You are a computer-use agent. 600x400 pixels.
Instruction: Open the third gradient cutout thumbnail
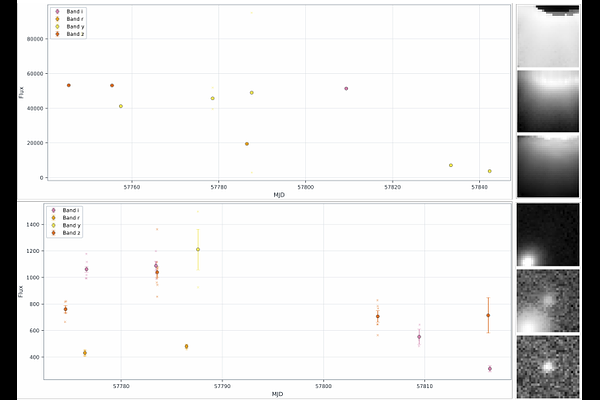[x=548, y=166]
